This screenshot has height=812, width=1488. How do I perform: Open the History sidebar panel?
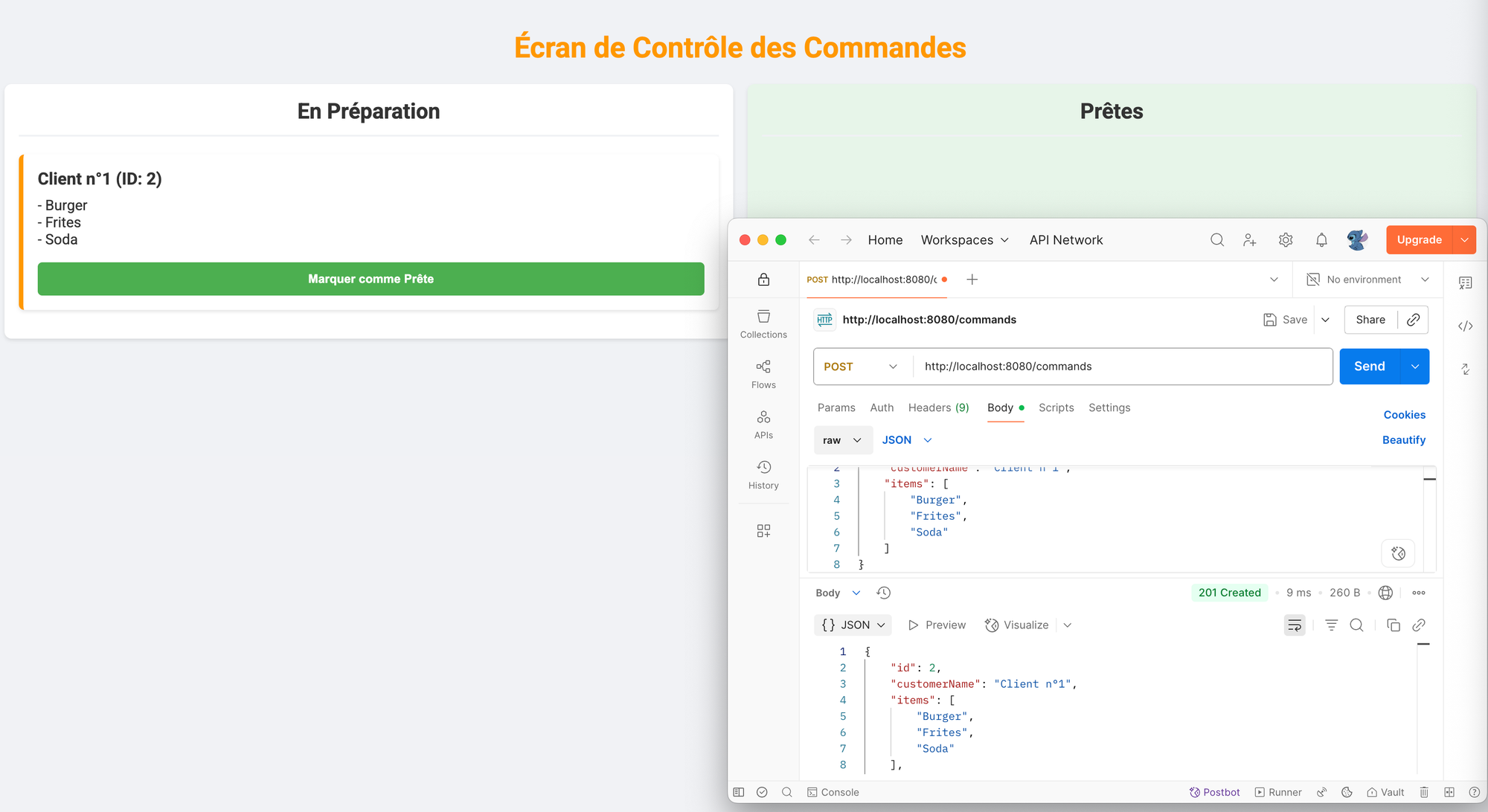(763, 474)
